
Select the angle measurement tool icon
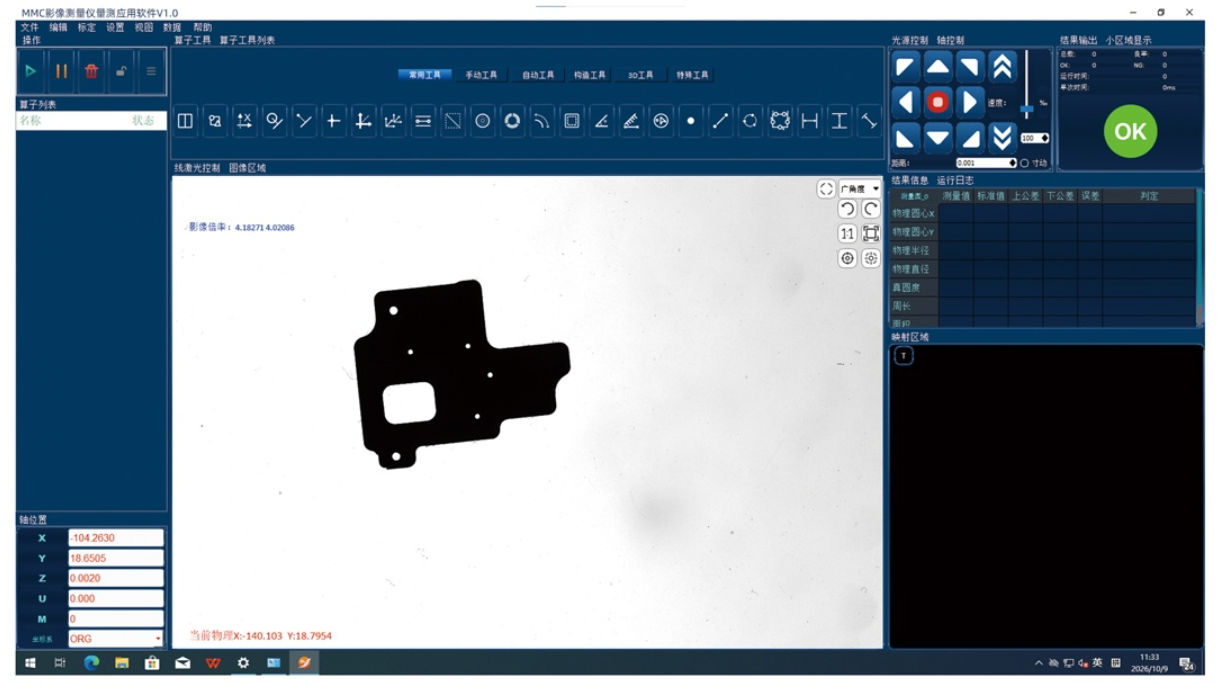click(601, 121)
